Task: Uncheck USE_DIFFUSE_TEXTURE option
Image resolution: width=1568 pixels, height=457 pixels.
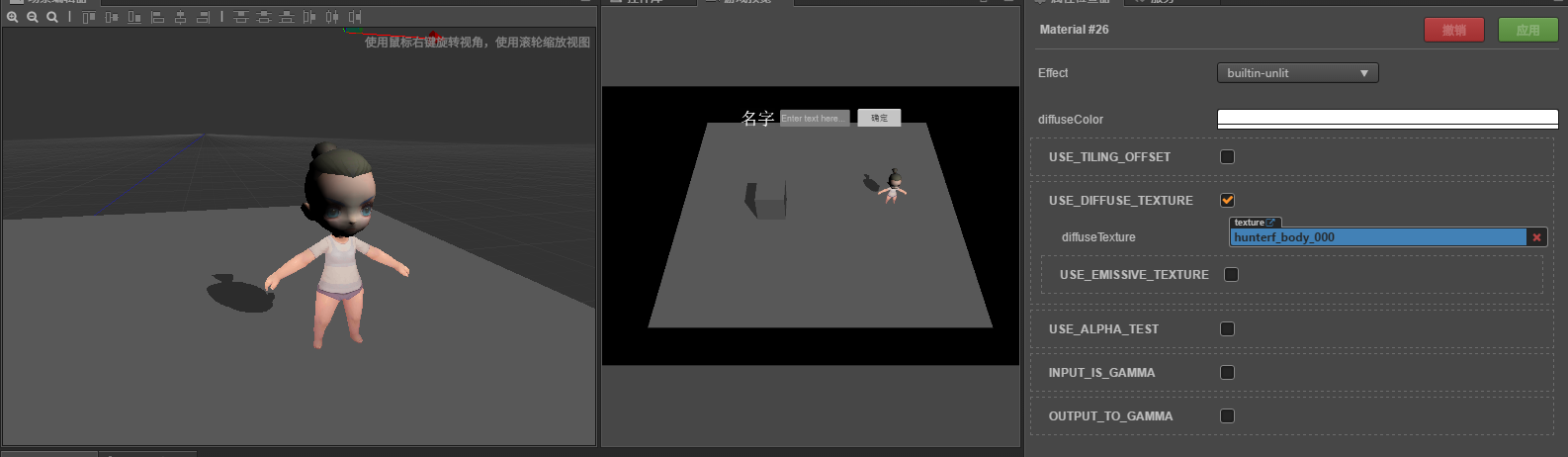Action: click(x=1227, y=200)
